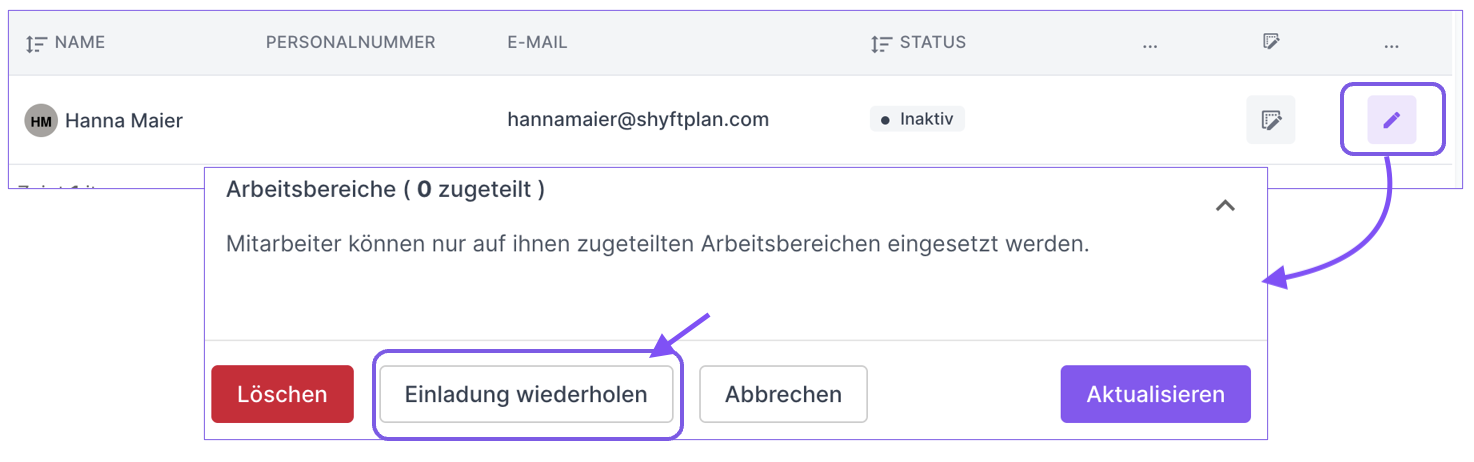Click the ellipsis header next to STATUS

1149,43
